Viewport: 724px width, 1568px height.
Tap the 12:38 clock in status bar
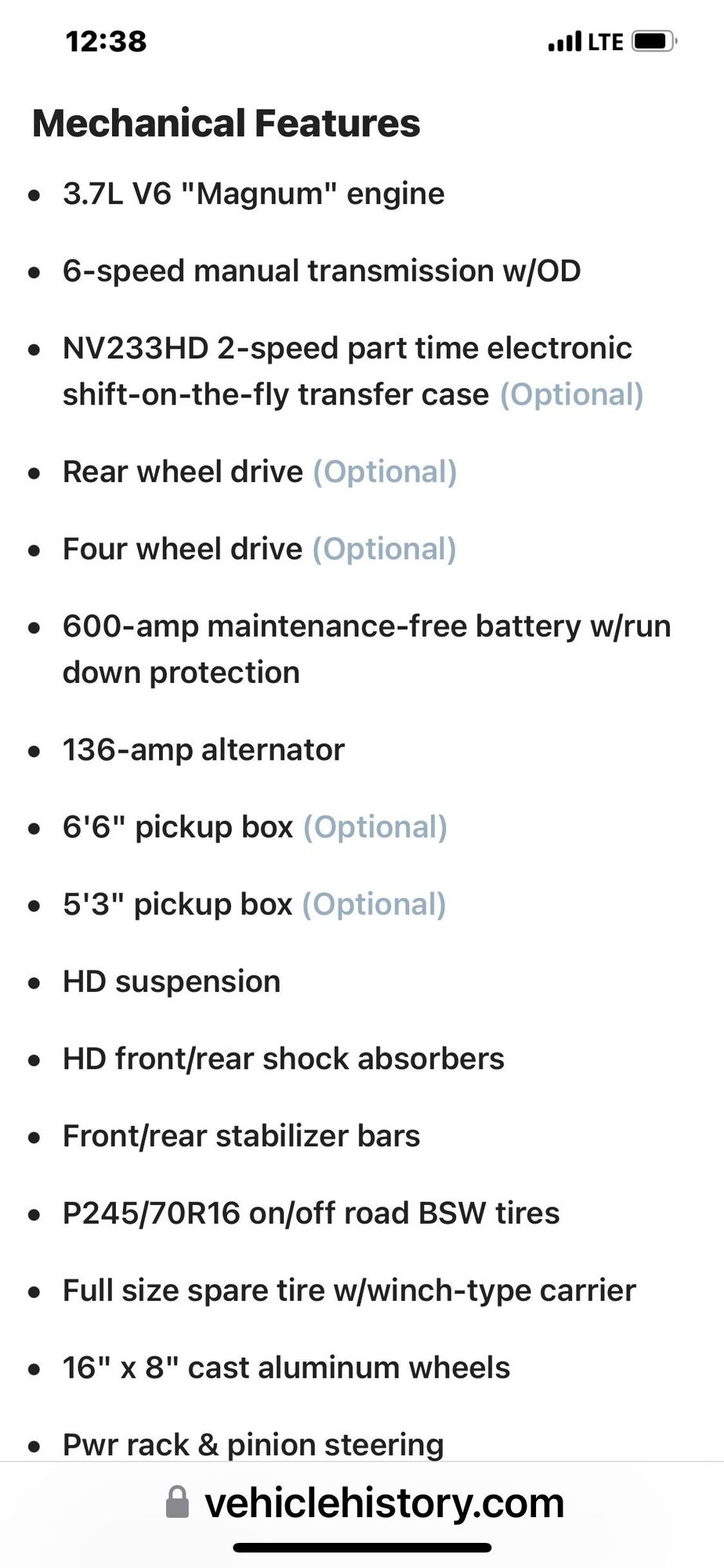tap(106, 41)
